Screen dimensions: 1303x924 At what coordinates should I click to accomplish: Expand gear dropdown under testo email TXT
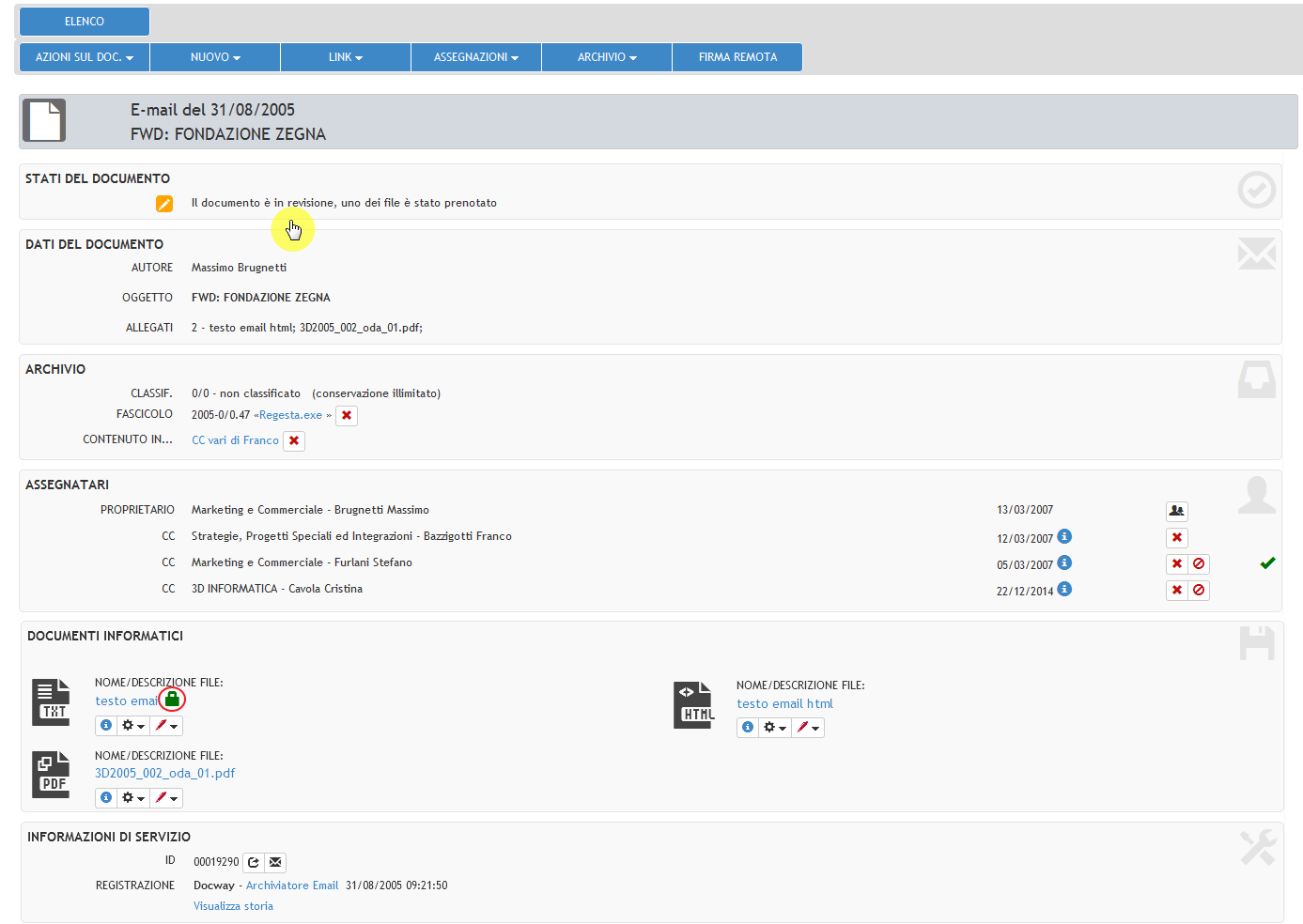pos(133,726)
